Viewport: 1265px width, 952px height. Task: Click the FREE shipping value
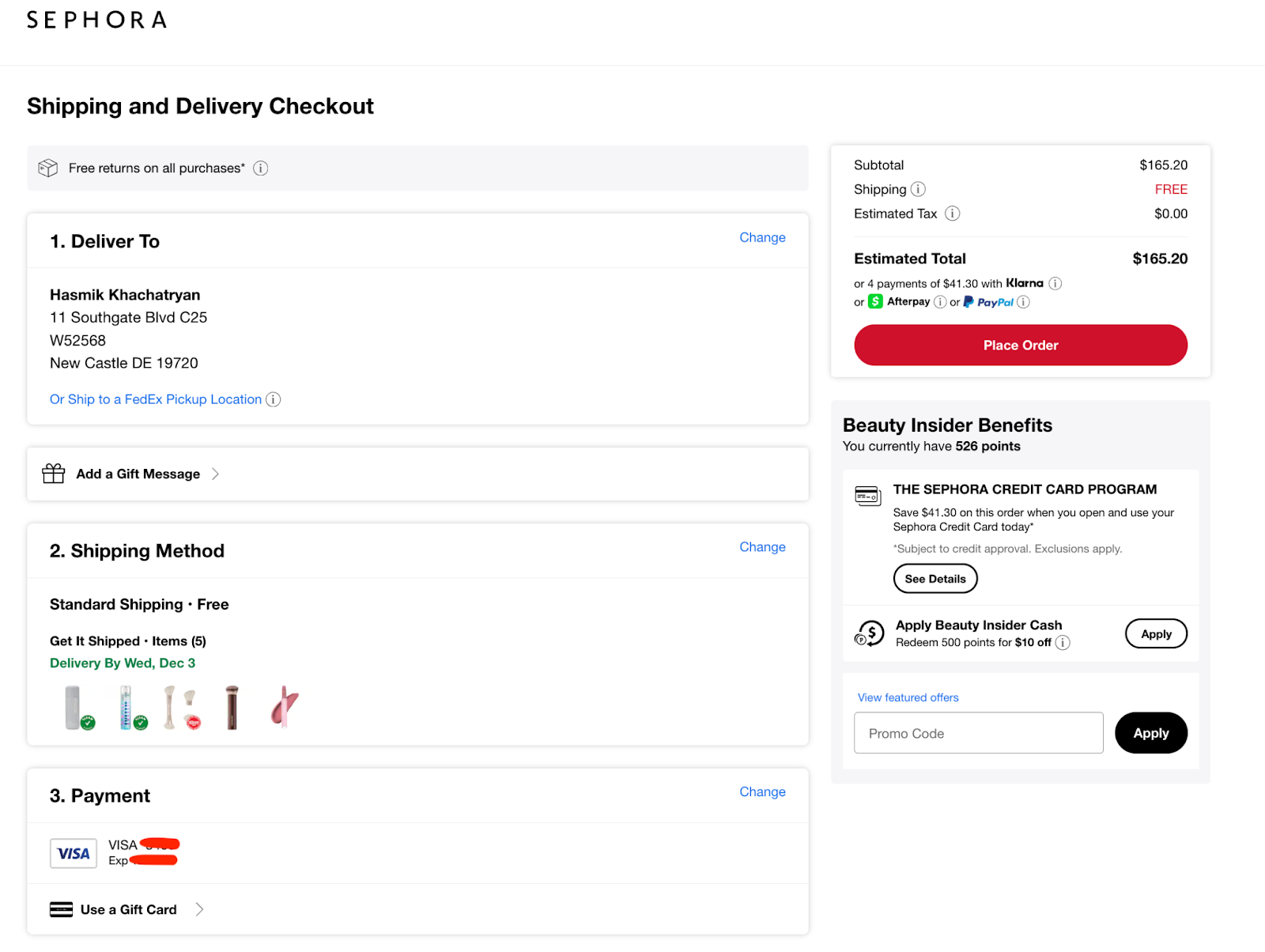(x=1171, y=189)
